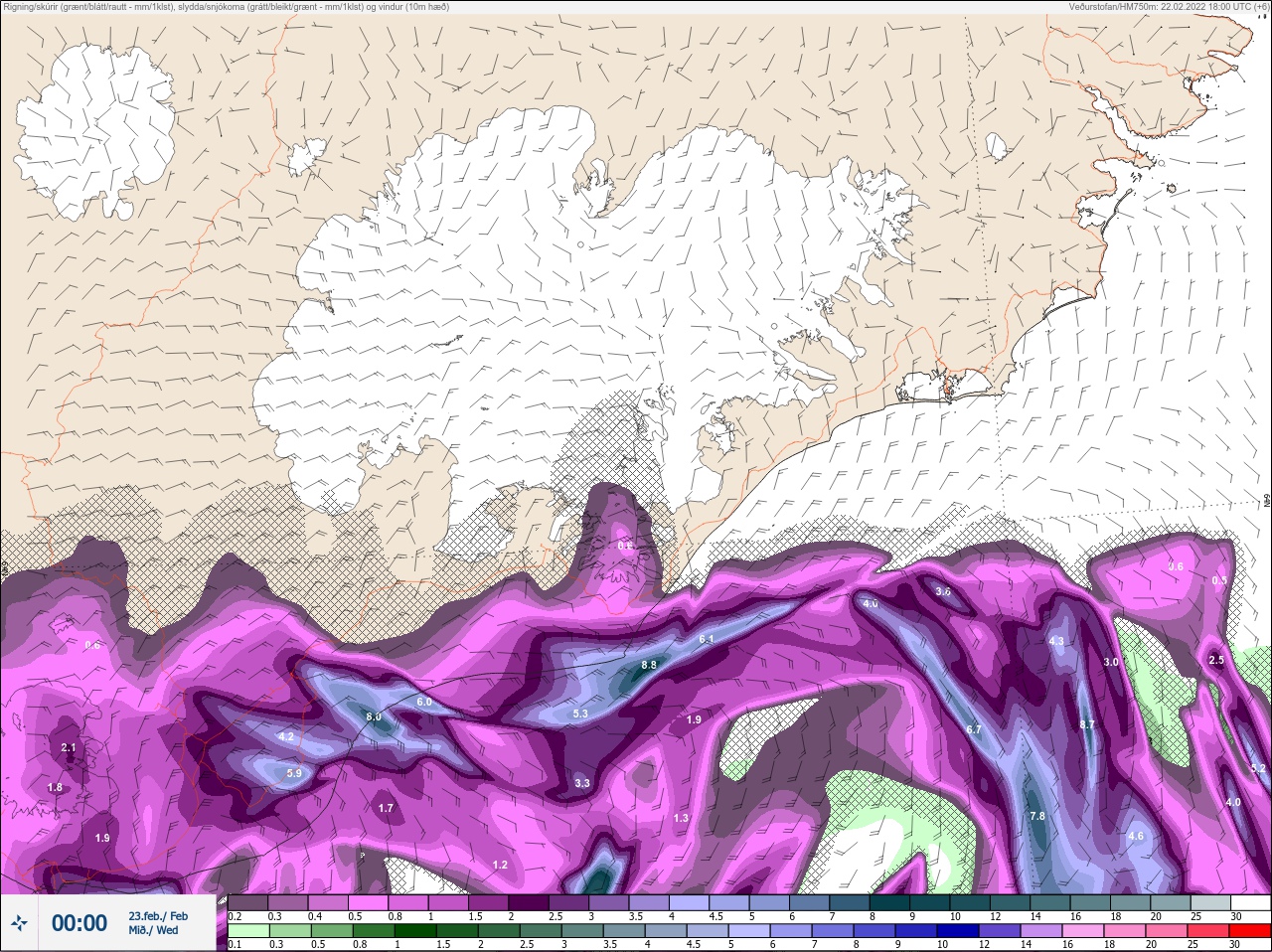The height and width of the screenshot is (952, 1272).
Task: Click the 6.1 precipitation value on the map
Action: [x=707, y=639]
